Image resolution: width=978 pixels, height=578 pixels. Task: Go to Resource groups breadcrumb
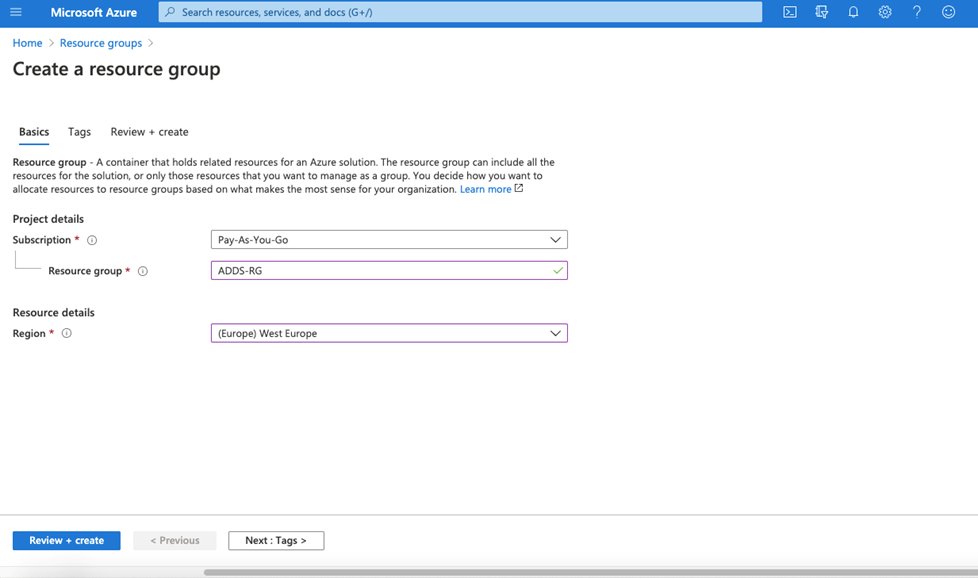(101, 43)
